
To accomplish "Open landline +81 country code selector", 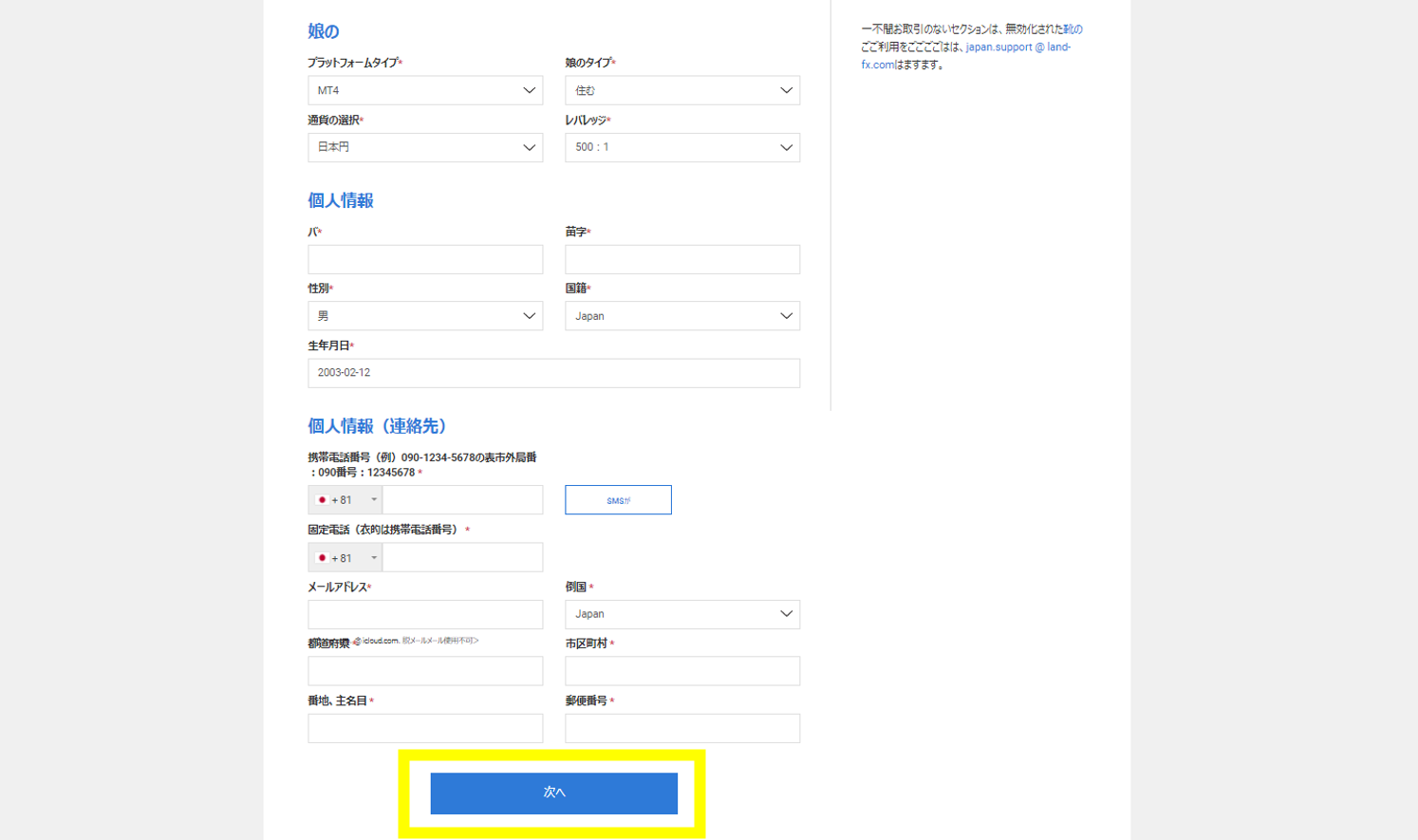I will pyautogui.click(x=345, y=558).
